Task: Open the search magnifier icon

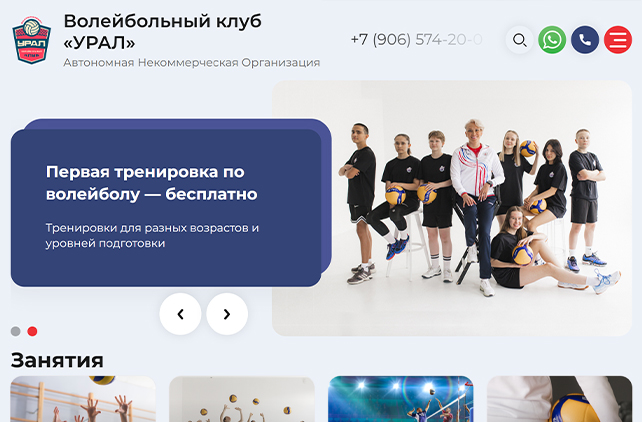Action: pos(520,40)
